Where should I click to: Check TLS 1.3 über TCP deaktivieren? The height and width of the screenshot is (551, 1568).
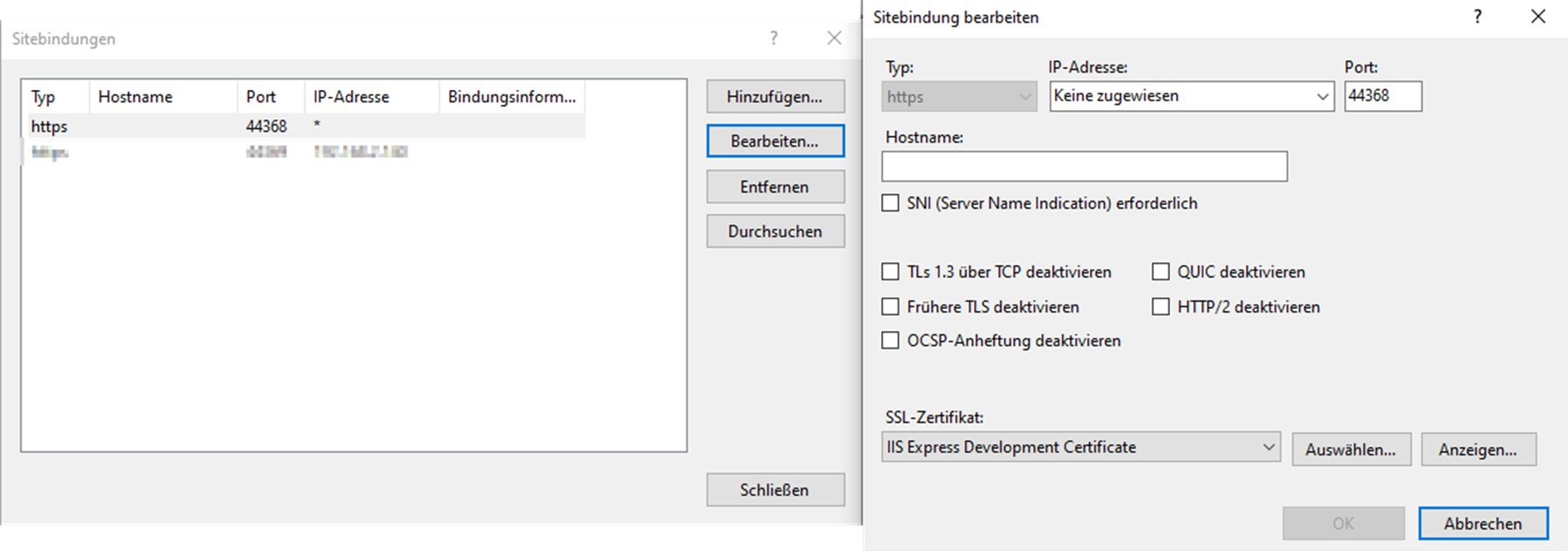tap(890, 272)
